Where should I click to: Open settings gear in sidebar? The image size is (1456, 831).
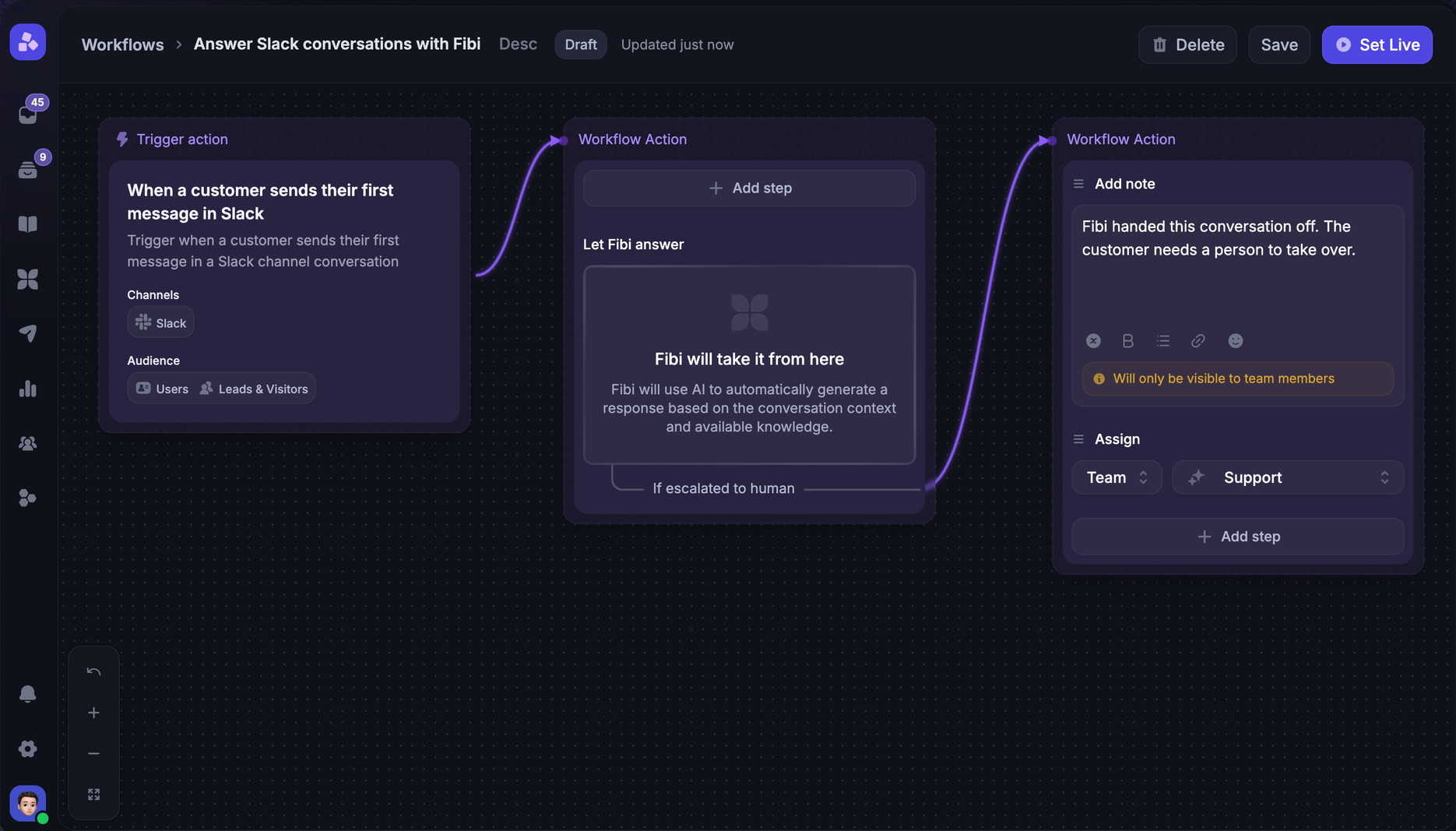(x=28, y=748)
